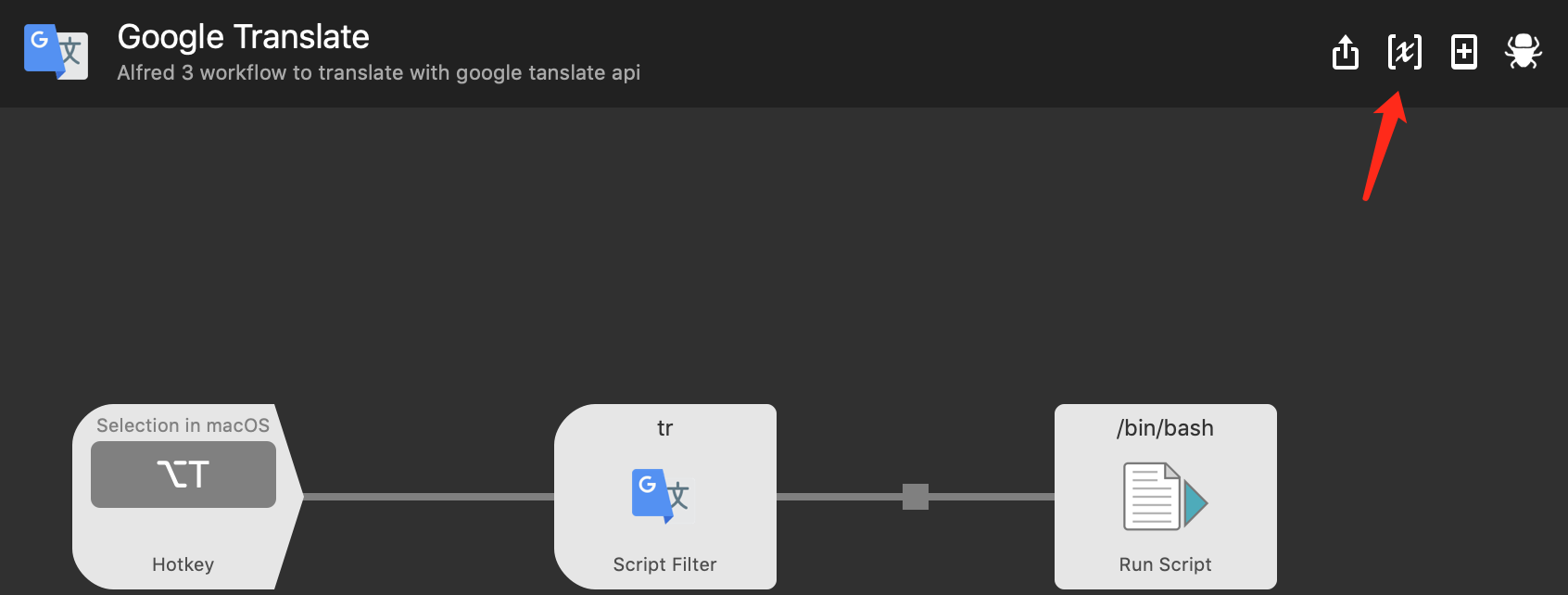
Task: Select the 'tr' keyword text on Script Filter
Action: click(x=664, y=428)
